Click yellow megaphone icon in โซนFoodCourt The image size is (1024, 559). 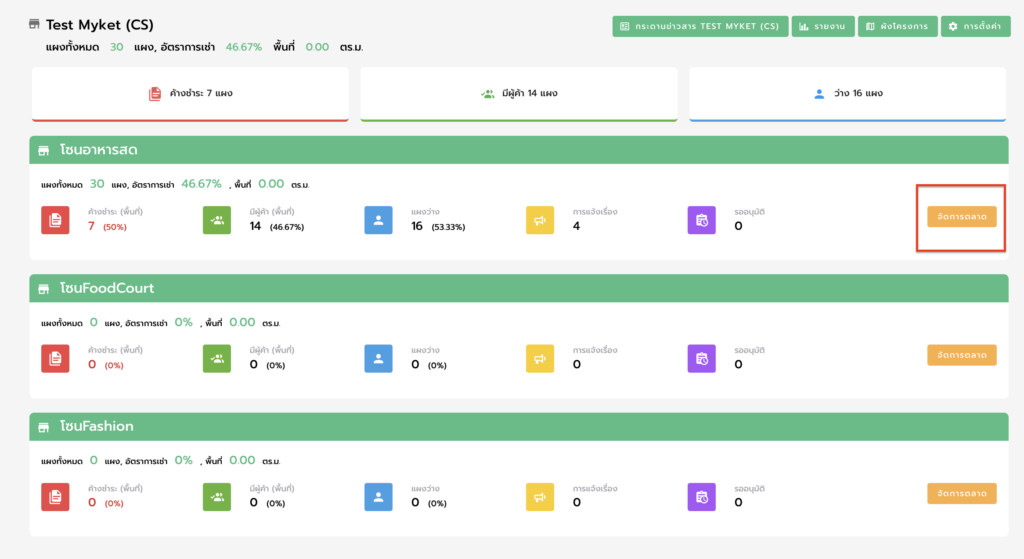[540, 358]
